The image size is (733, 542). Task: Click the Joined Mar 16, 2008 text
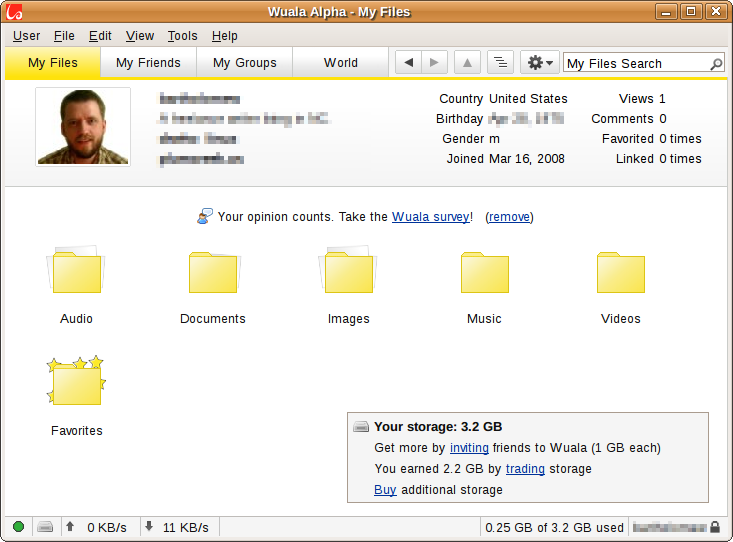(505, 159)
